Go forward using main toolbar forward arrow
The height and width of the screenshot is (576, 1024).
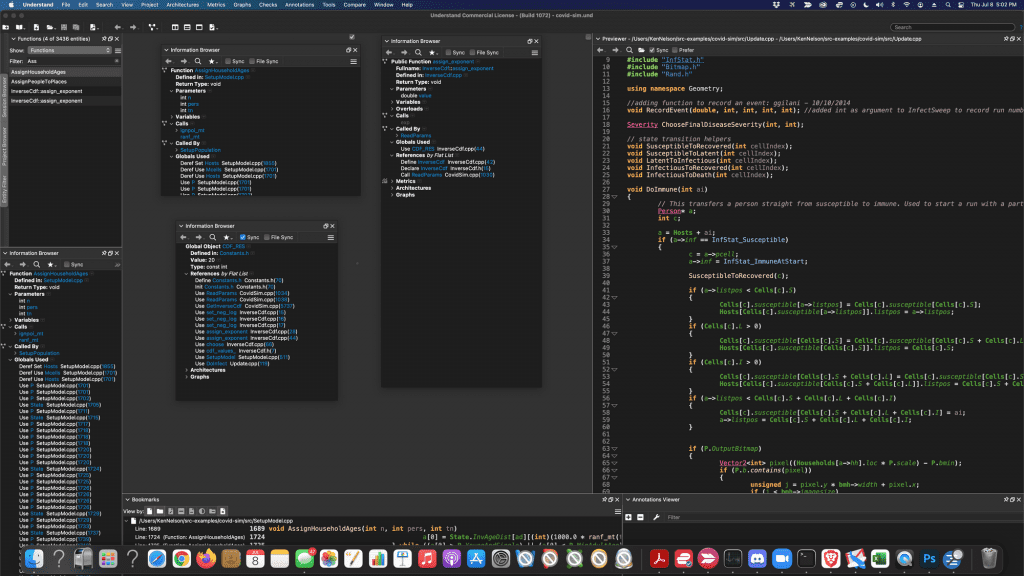pos(133,27)
